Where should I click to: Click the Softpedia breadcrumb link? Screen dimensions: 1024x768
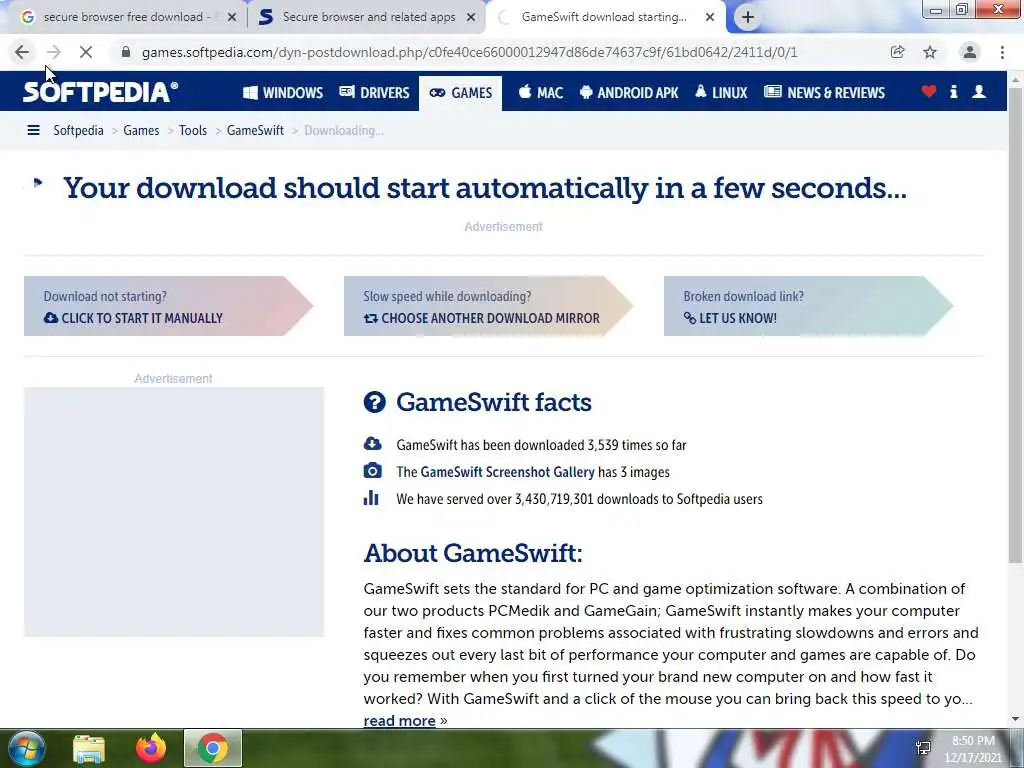click(x=78, y=131)
